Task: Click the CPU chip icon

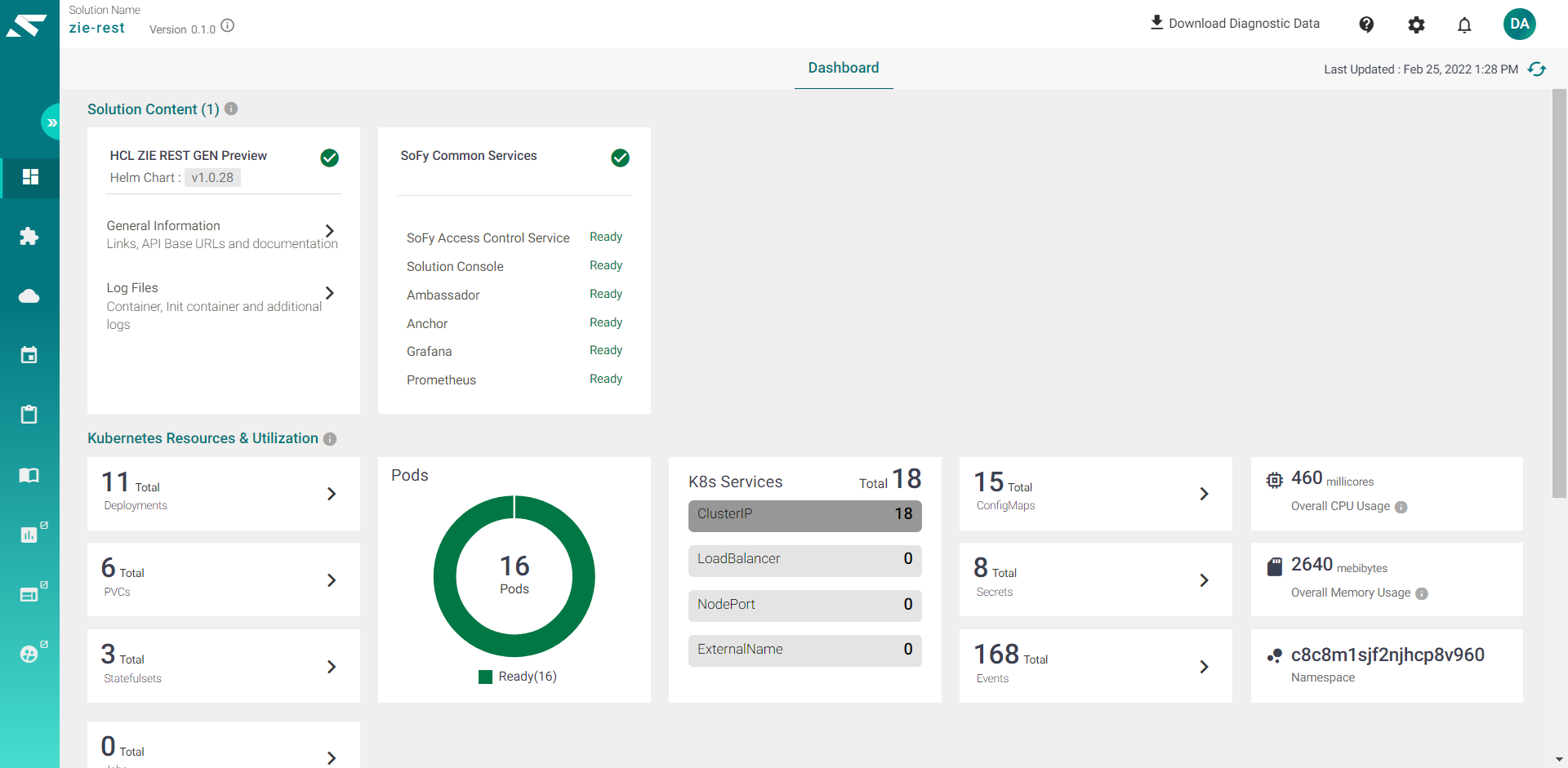Action: (x=1274, y=480)
